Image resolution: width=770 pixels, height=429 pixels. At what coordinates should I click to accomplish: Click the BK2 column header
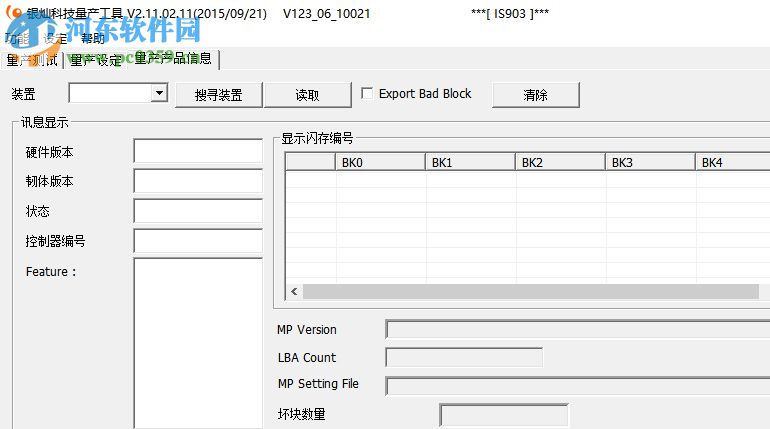pyautogui.click(x=560, y=162)
